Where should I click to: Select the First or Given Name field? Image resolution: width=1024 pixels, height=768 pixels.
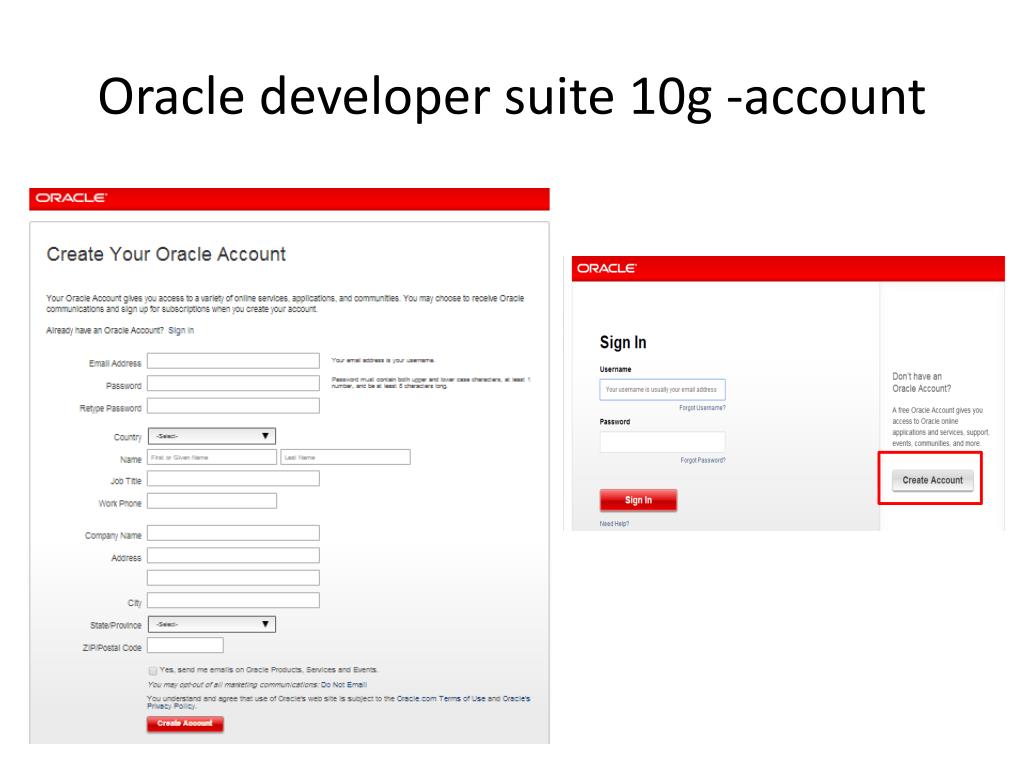pos(211,457)
